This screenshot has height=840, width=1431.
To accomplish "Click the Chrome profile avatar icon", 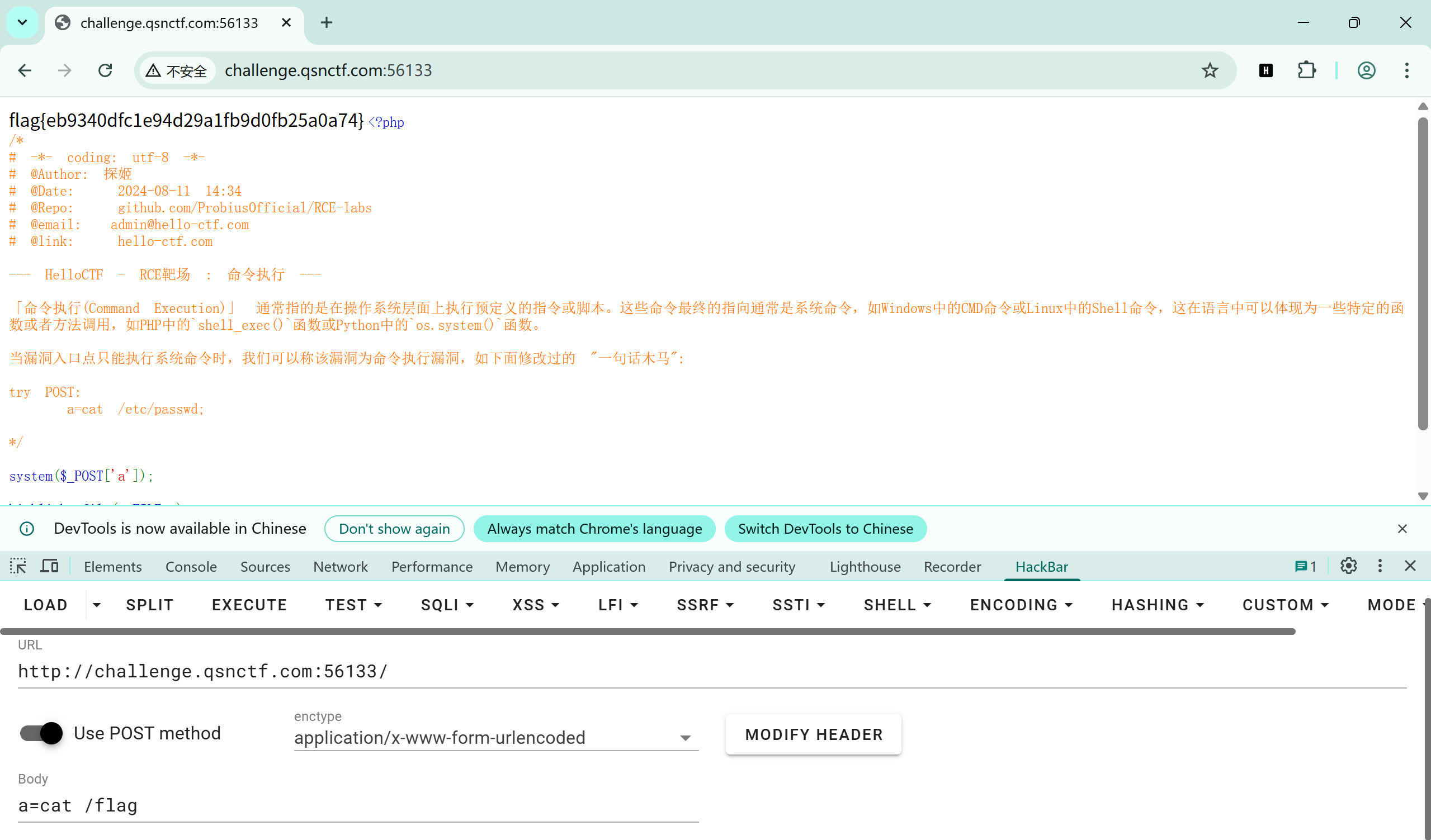I will click(1366, 70).
